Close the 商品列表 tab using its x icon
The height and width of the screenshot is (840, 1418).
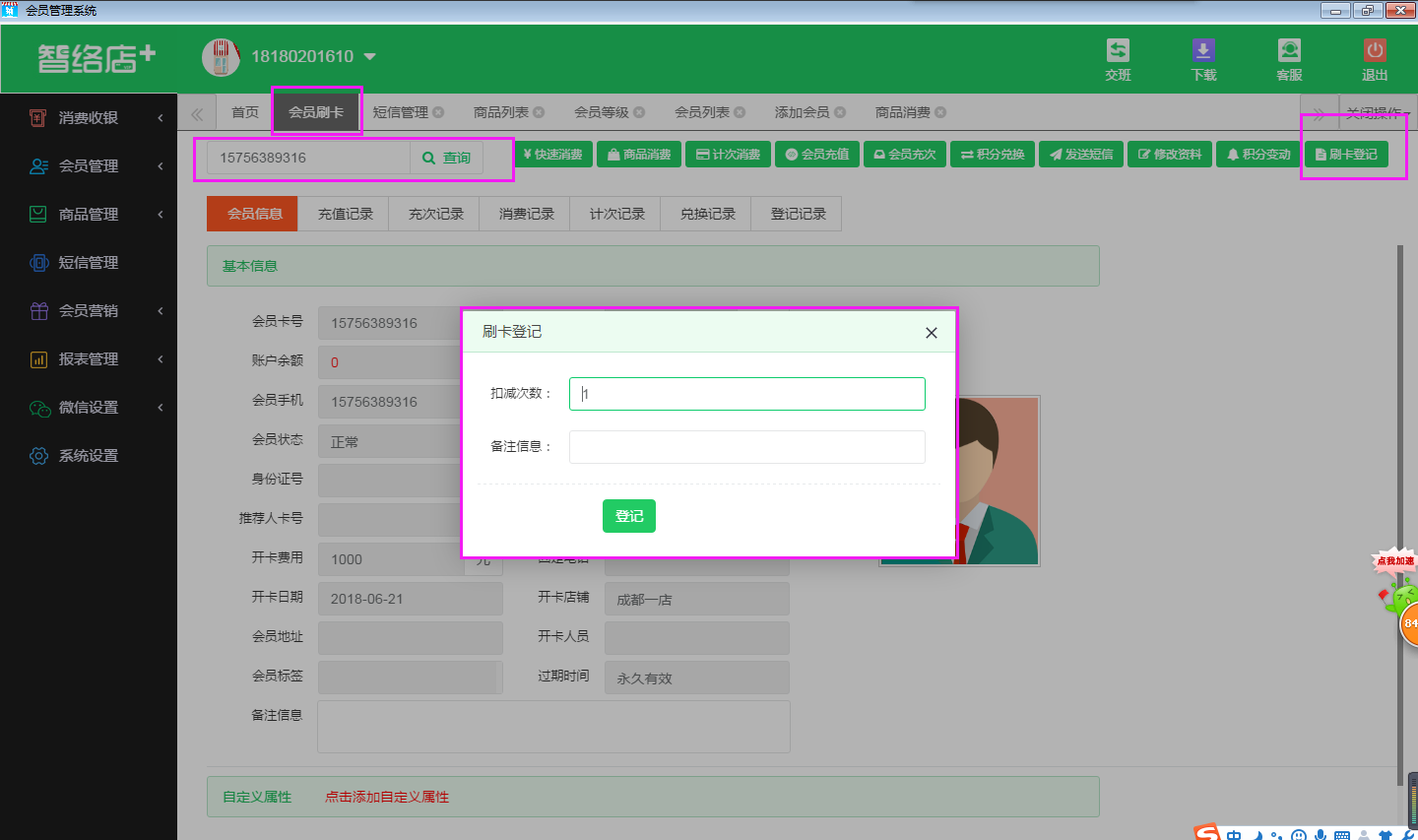[539, 112]
